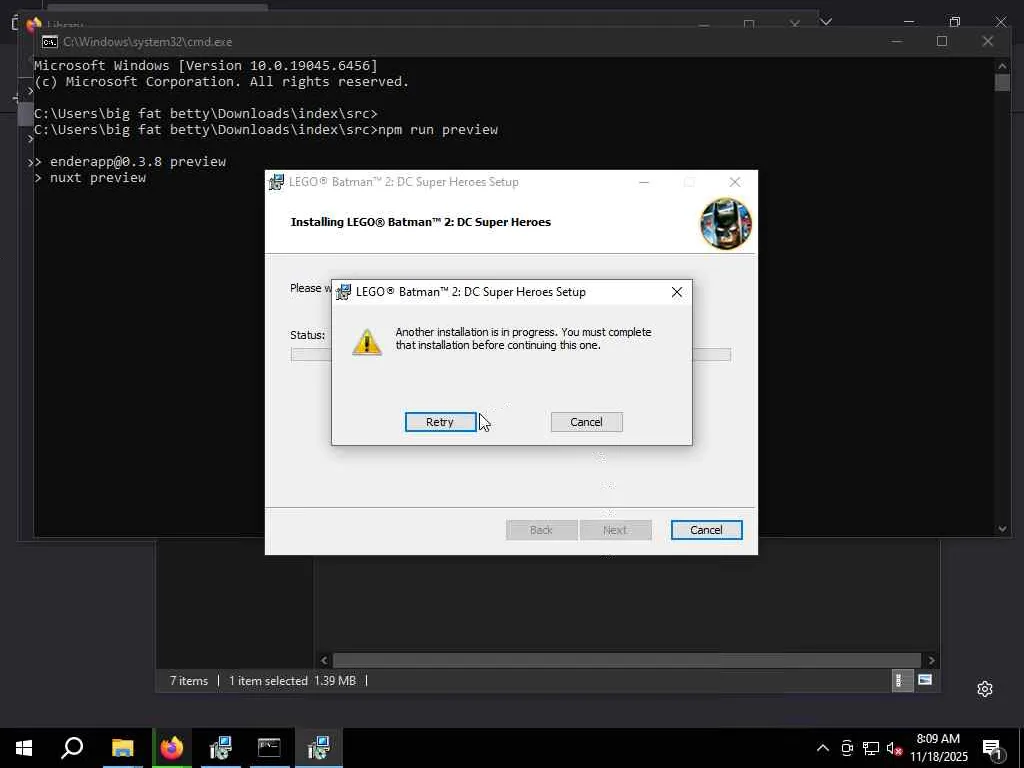Switch Explorer to details view
1024x768 pixels.
tap(901, 680)
